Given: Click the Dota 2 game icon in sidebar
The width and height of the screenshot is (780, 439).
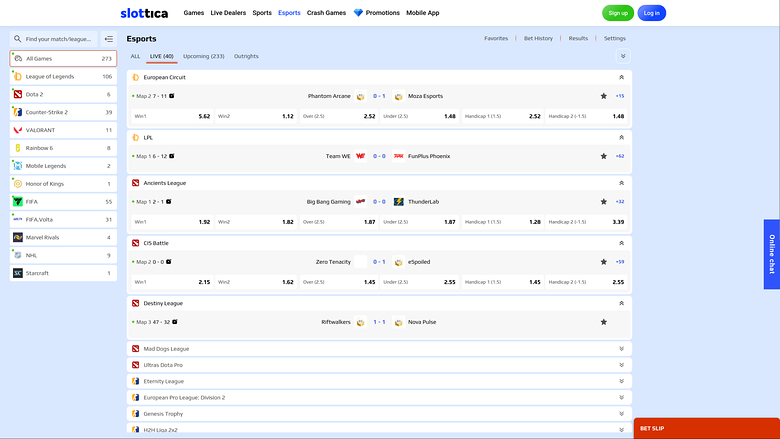Looking at the screenshot, I should (x=18, y=94).
